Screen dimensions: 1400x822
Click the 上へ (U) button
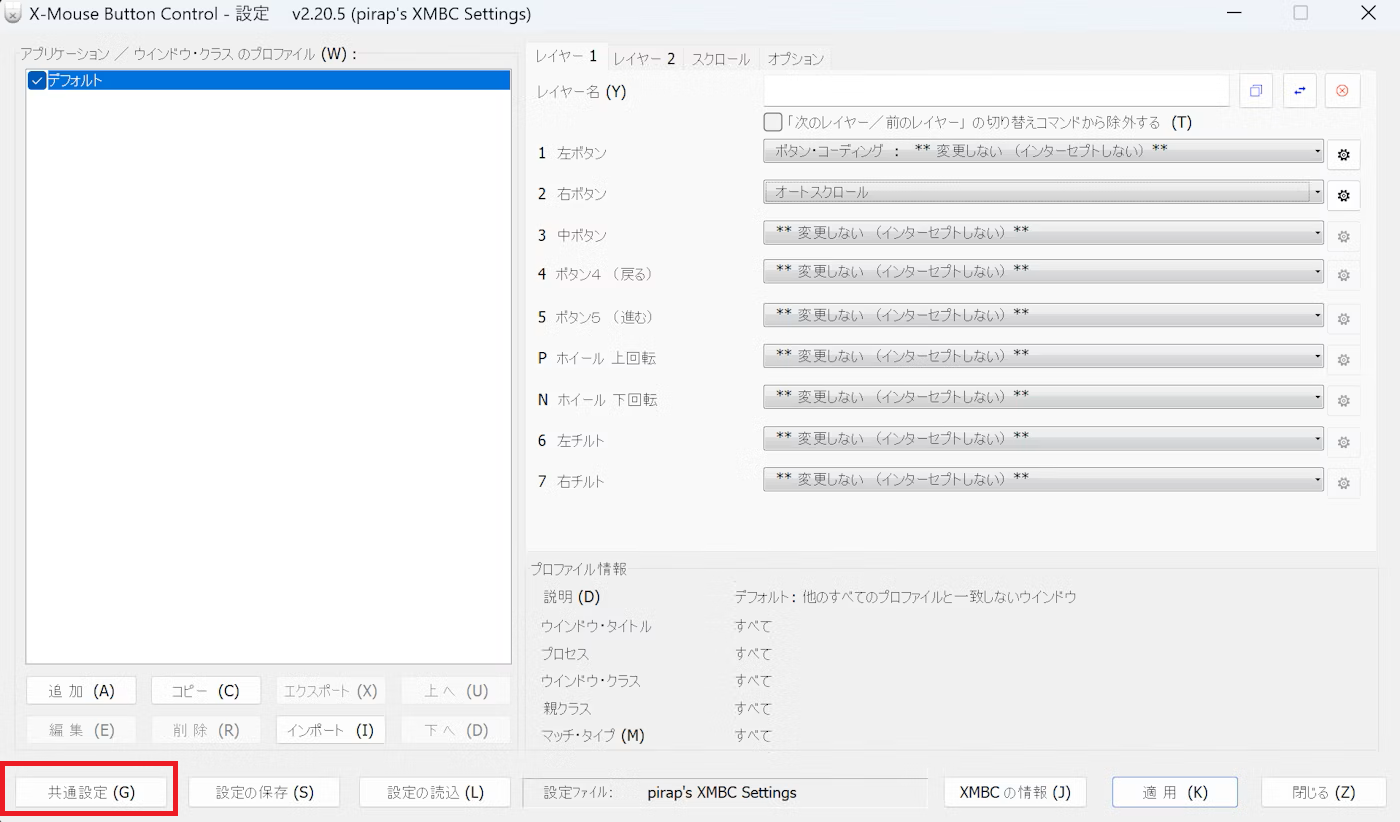point(456,691)
